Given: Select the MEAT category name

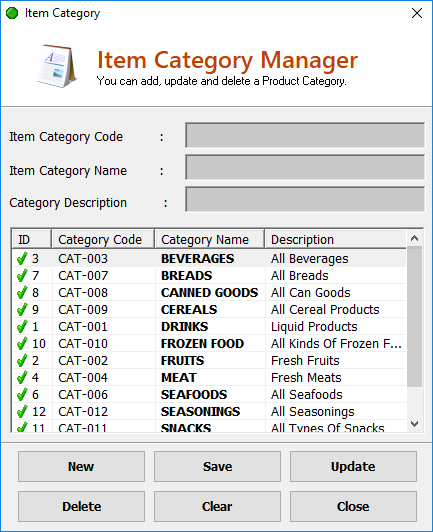Looking at the screenshot, I should [x=178, y=378].
